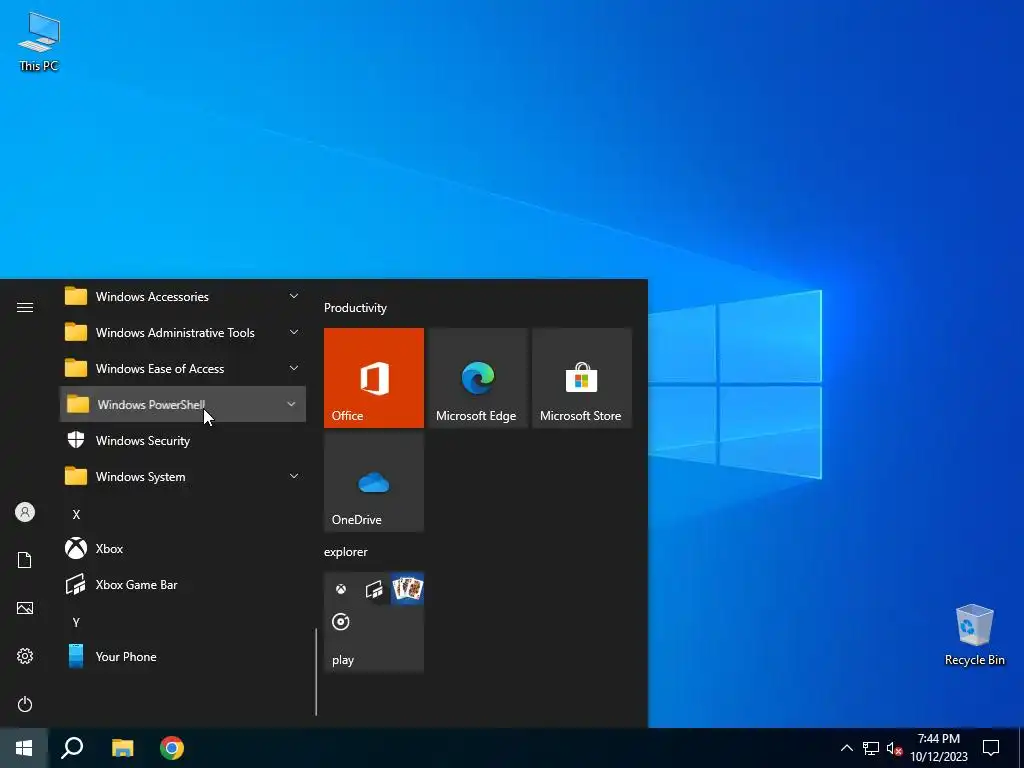Viewport: 1024px width, 768px height.
Task: Click the X letter header in app list
Action: tap(76, 515)
